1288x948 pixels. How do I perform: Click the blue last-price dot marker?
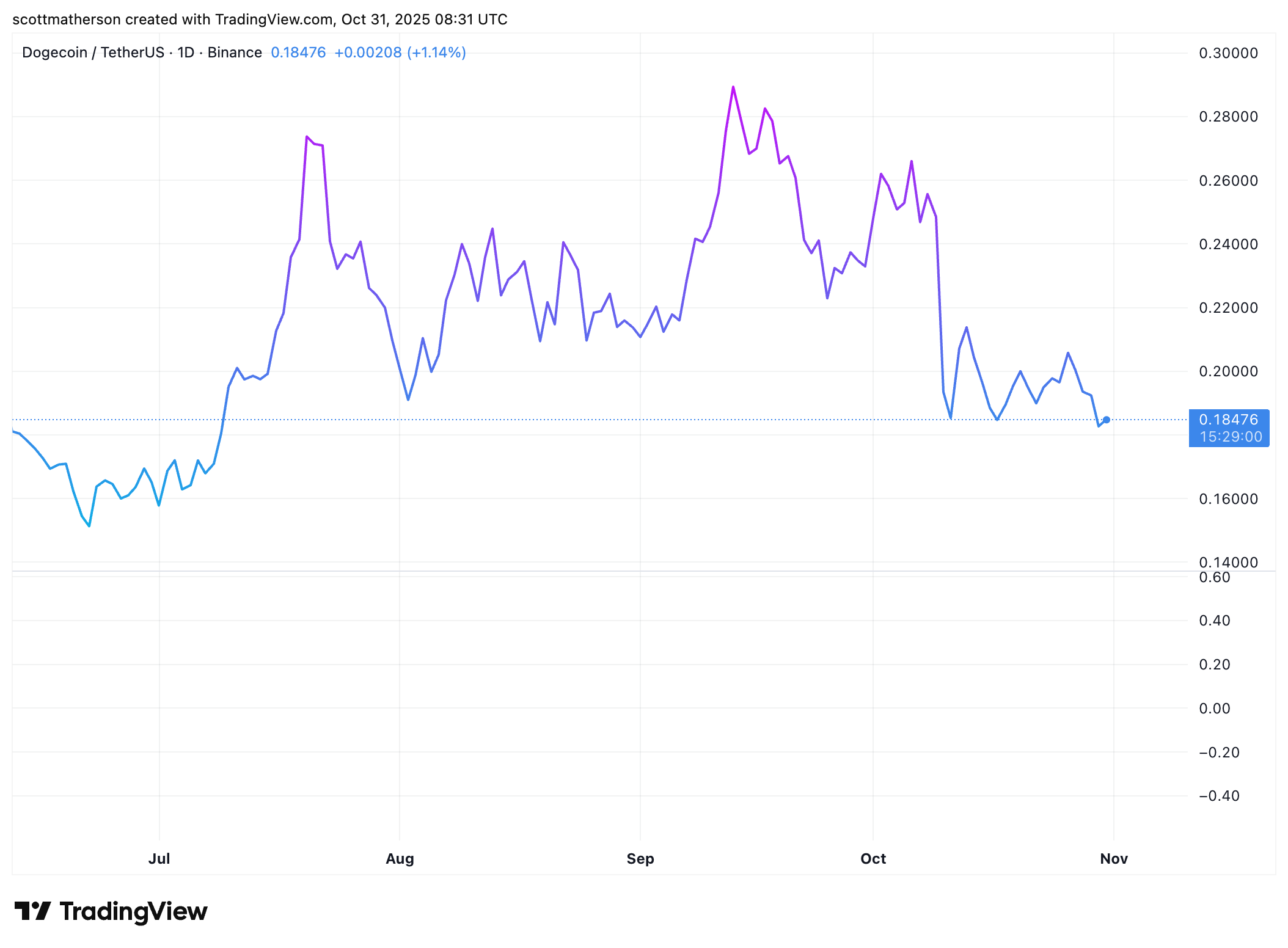coord(1107,420)
